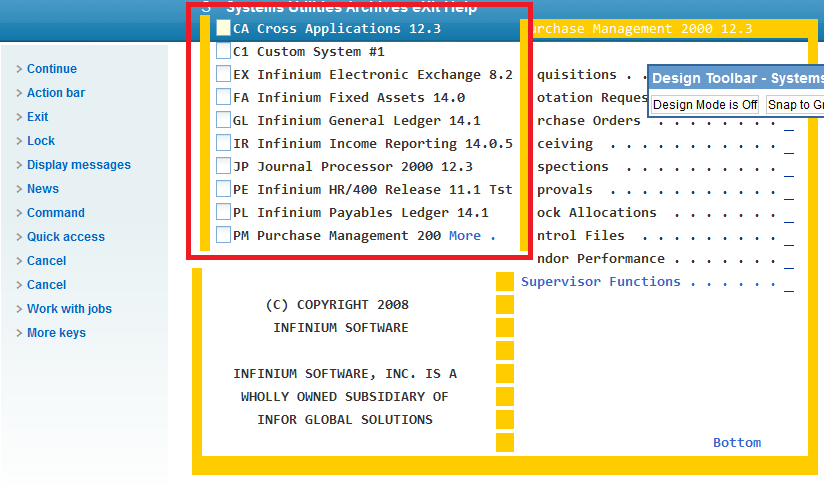Image resolution: width=824 pixels, height=485 pixels.
Task: Click the 'Stock Allocations' menu text
Action: pyautogui.click(x=596, y=213)
